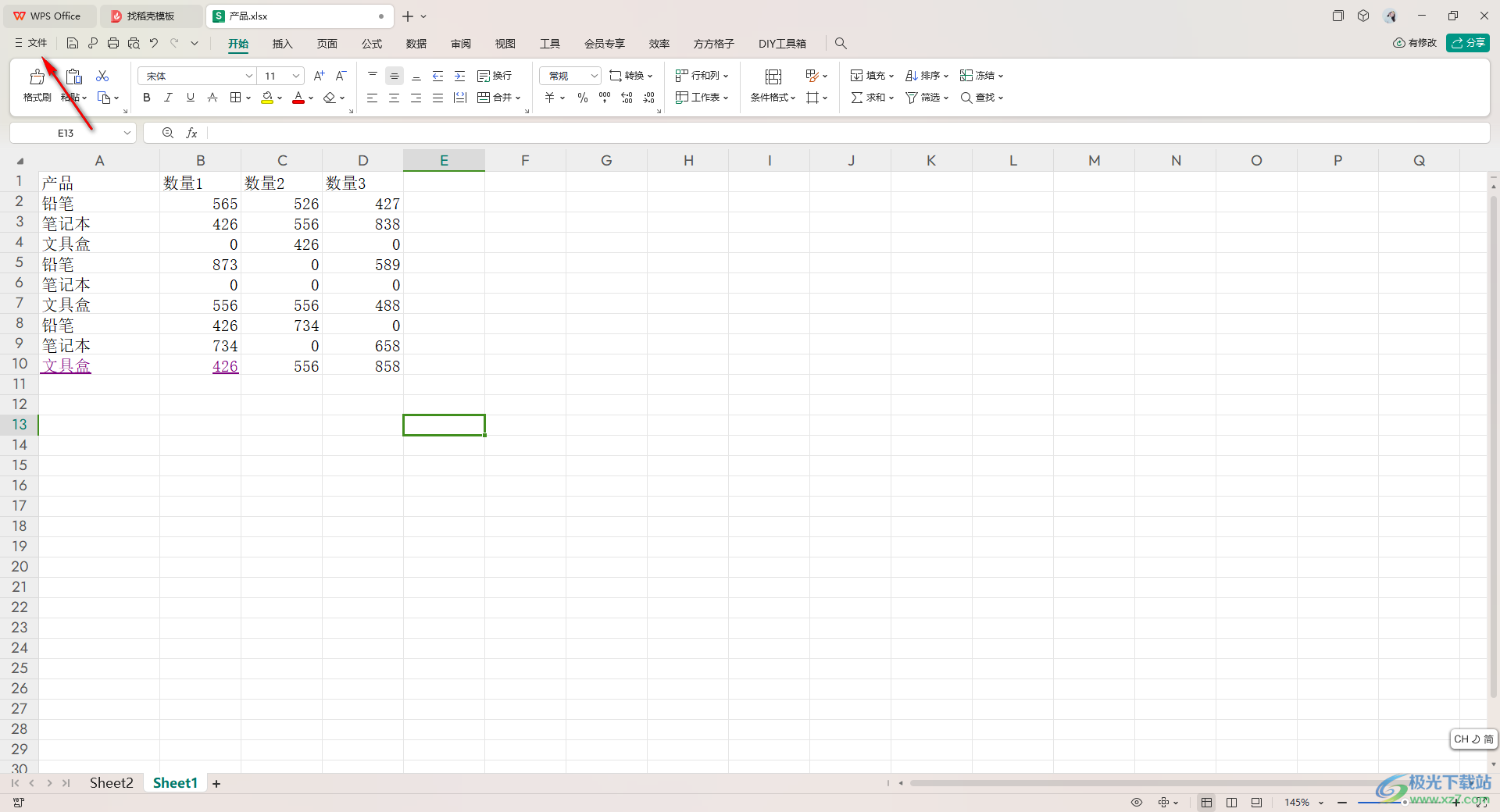Switch to the 公式 Formulas tab
This screenshot has height=812, width=1500.
click(372, 44)
